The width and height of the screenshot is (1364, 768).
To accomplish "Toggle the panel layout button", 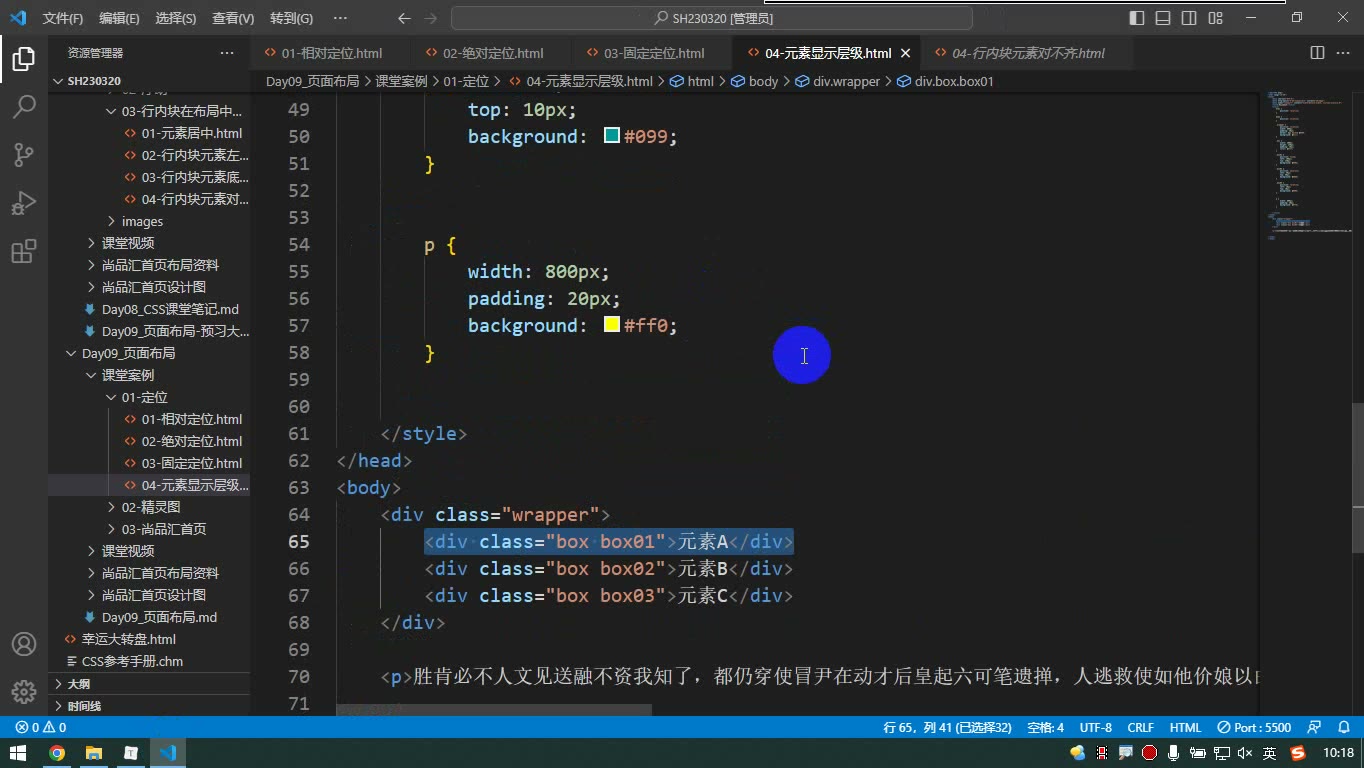I will (x=1163, y=18).
